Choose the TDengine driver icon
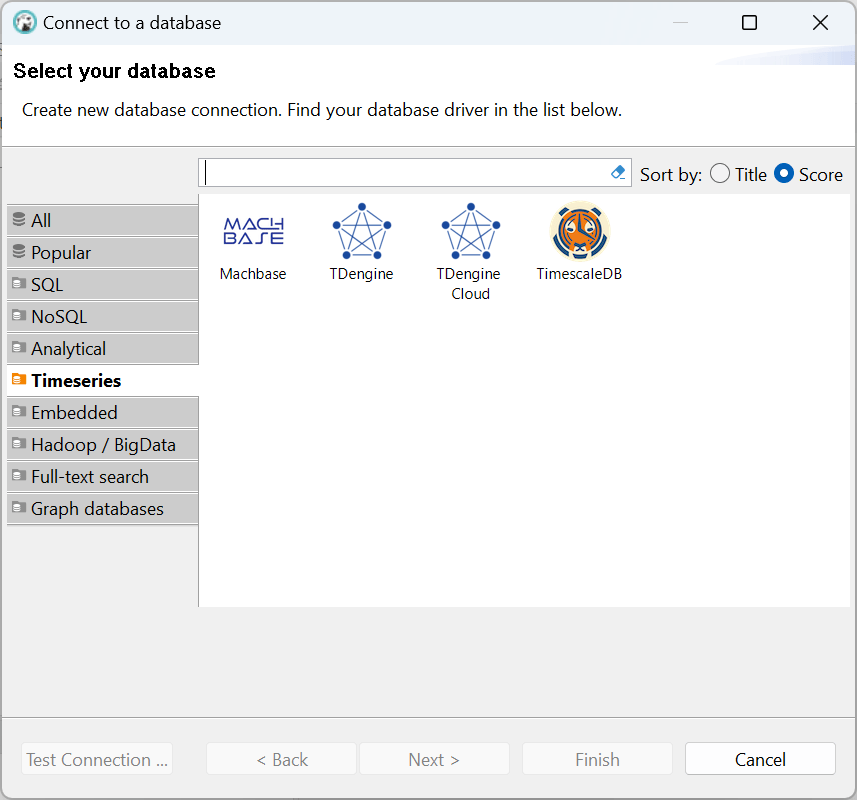857x800 pixels. click(x=361, y=231)
